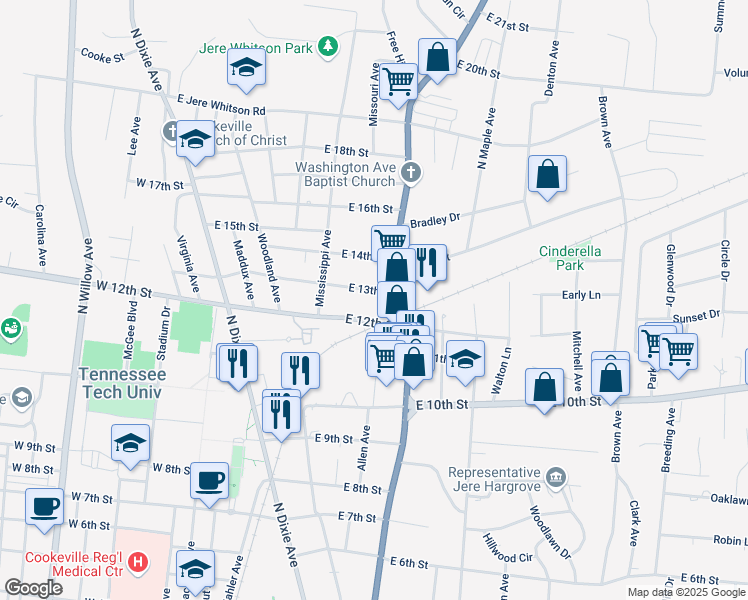
Task: Click the Tennessee Tech Univ label
Action: 122,383
